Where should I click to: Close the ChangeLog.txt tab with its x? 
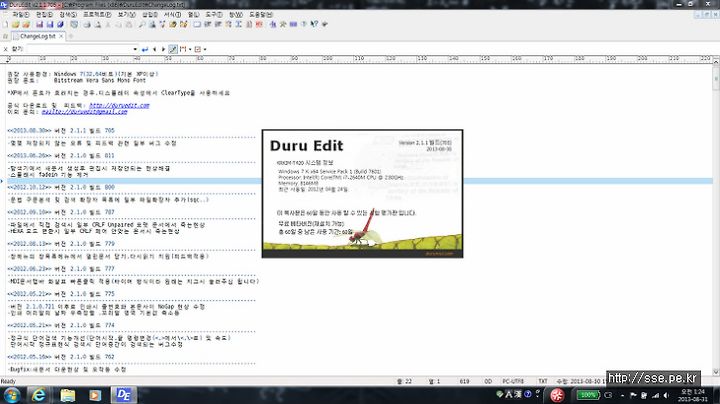pos(61,36)
